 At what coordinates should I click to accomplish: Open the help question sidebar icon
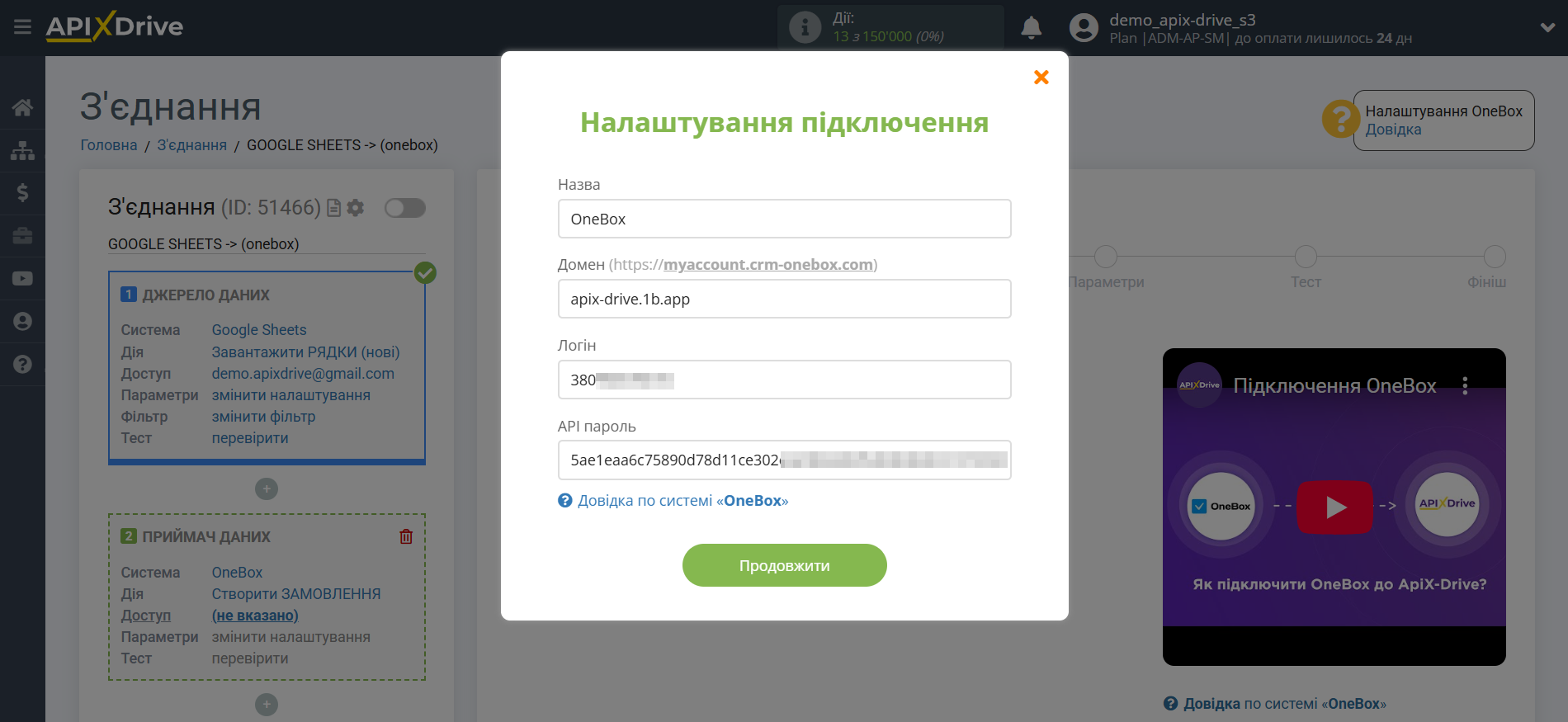(22, 364)
